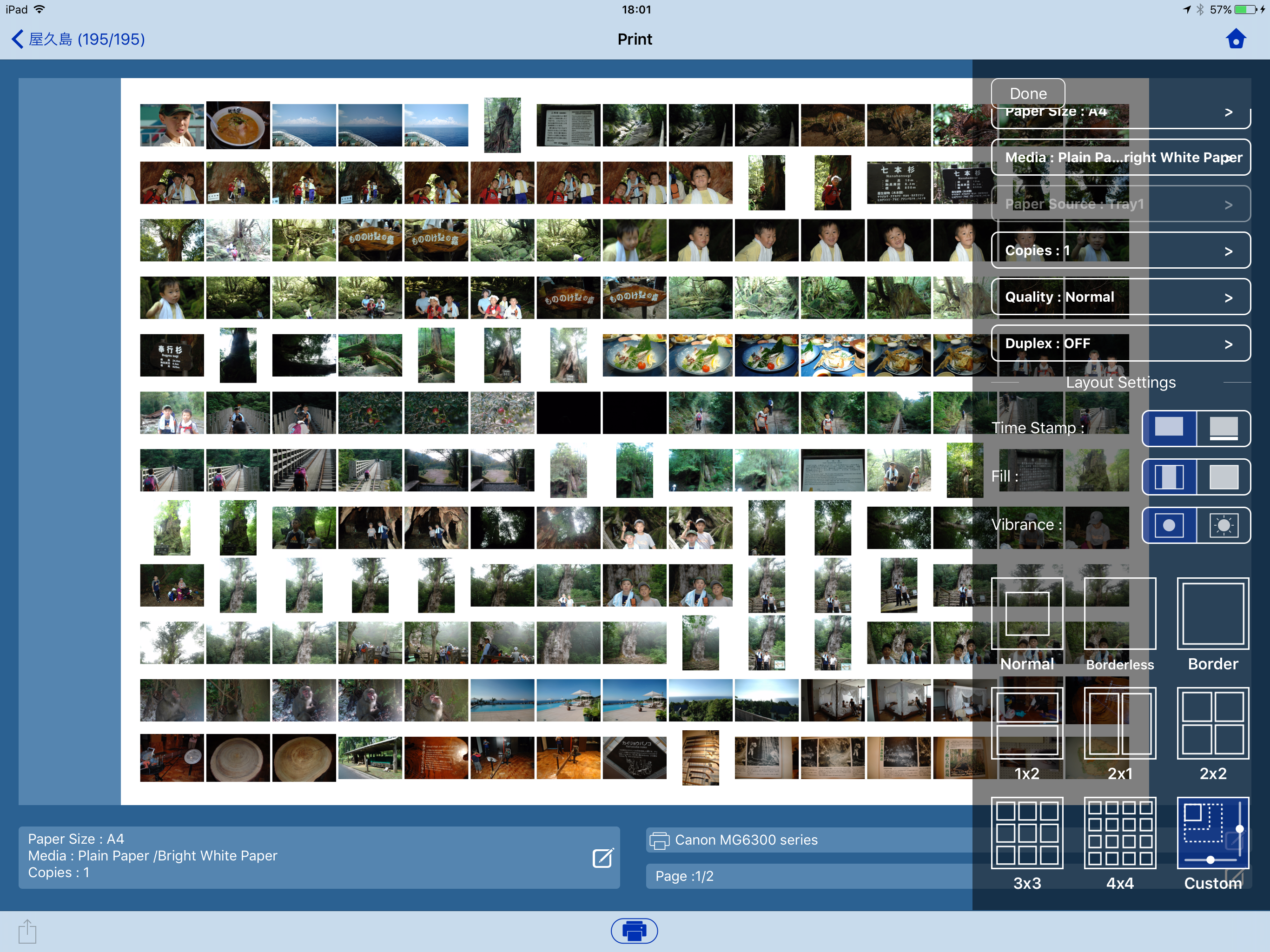Tap the edit print settings pencil icon
Image resolution: width=1270 pixels, height=952 pixels.
tap(603, 858)
